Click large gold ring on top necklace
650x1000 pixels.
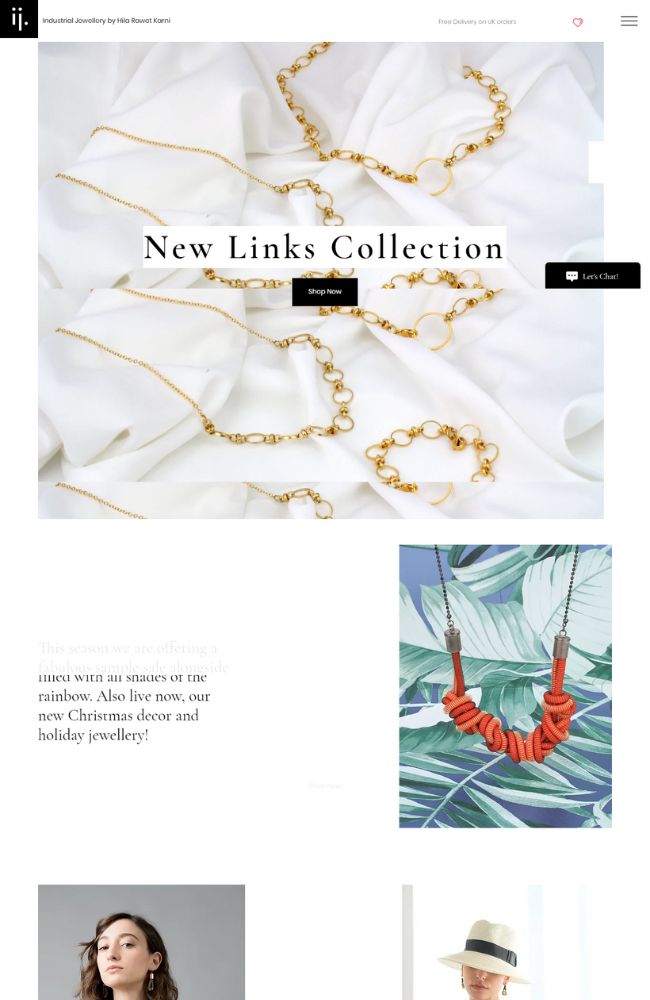point(434,175)
